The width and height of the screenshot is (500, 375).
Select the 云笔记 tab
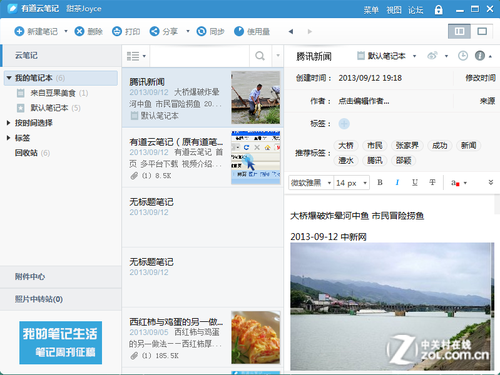pos(61,55)
